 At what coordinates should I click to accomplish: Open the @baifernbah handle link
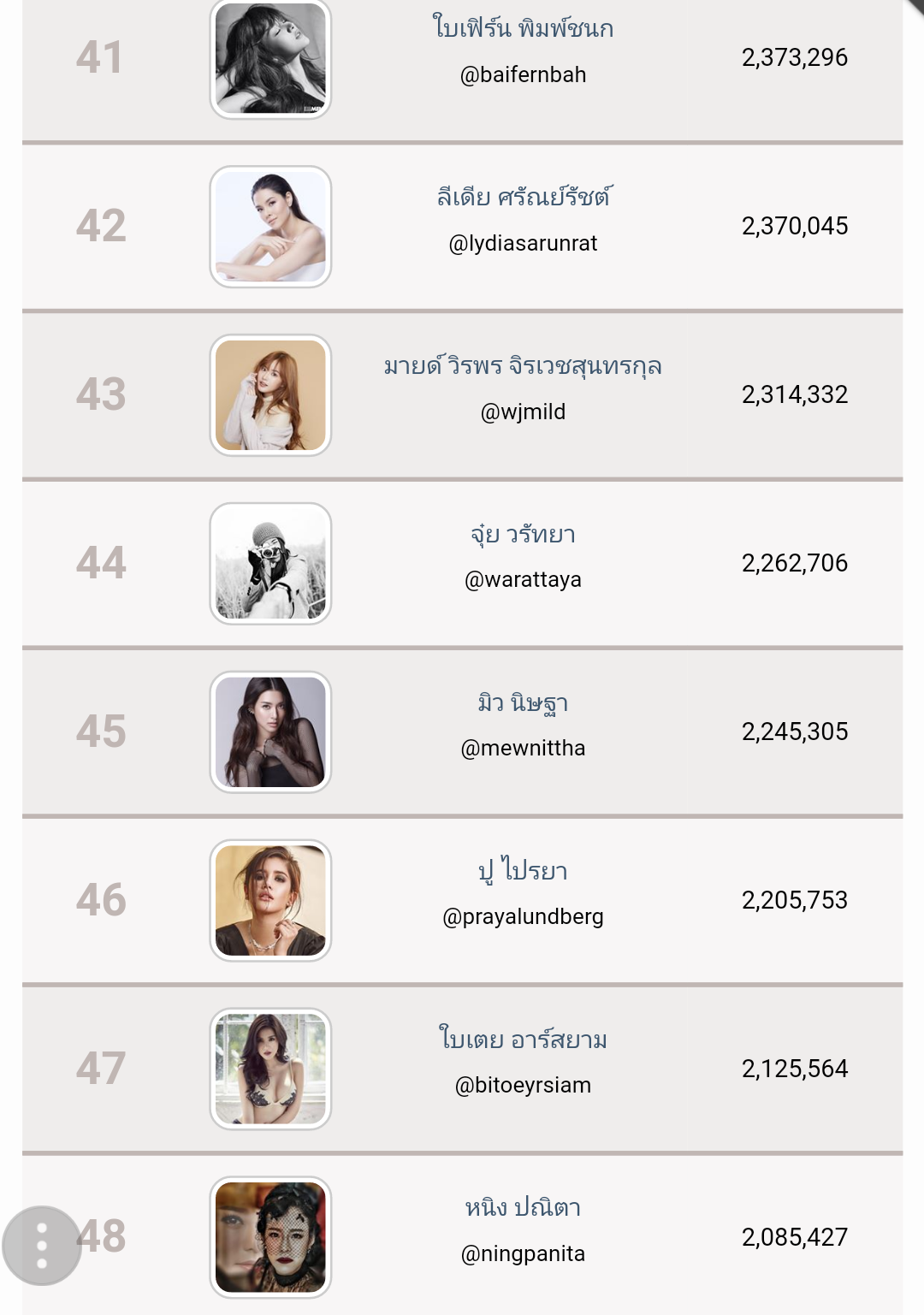(523, 75)
